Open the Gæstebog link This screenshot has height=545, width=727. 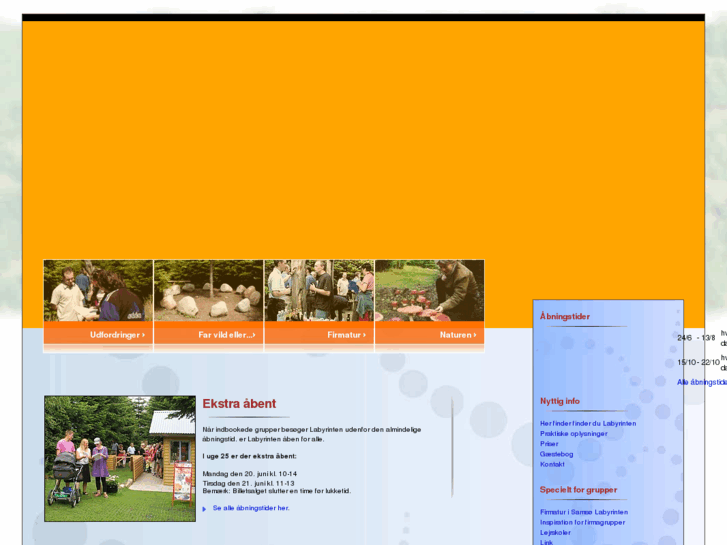tap(556, 454)
